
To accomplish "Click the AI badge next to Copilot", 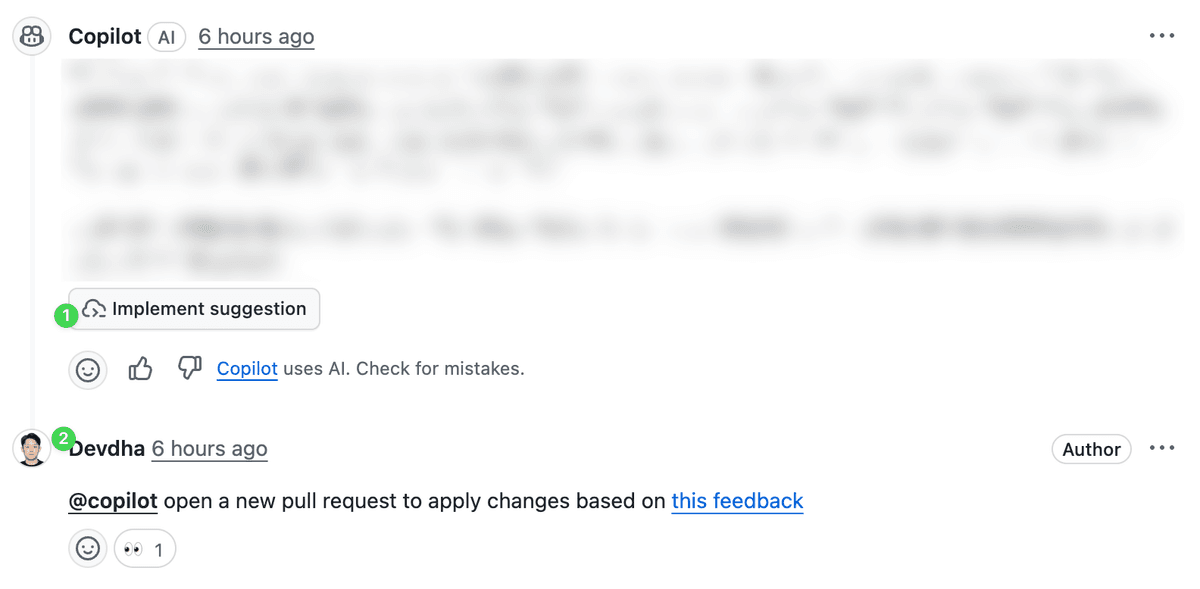I will [167, 38].
